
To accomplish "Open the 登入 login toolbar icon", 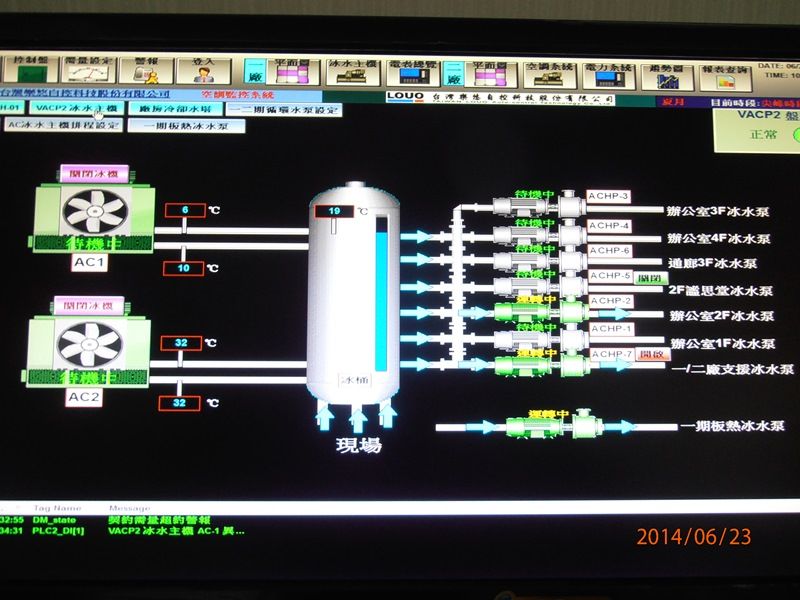I will pos(203,71).
